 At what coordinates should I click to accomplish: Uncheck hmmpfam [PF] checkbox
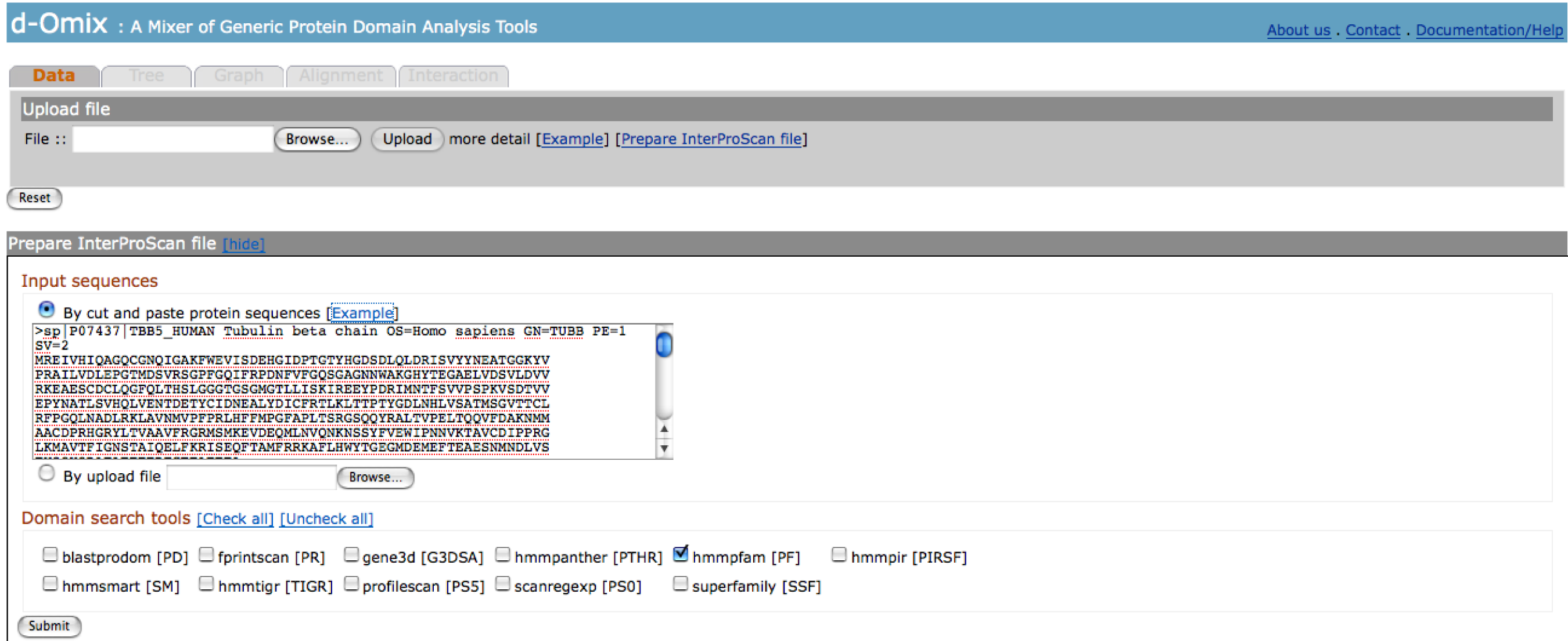681,554
